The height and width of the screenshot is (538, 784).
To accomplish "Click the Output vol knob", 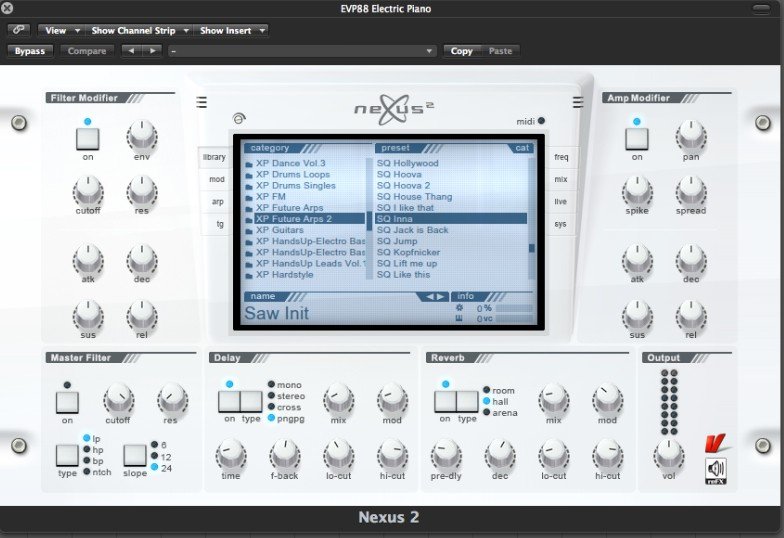I will pos(668,456).
